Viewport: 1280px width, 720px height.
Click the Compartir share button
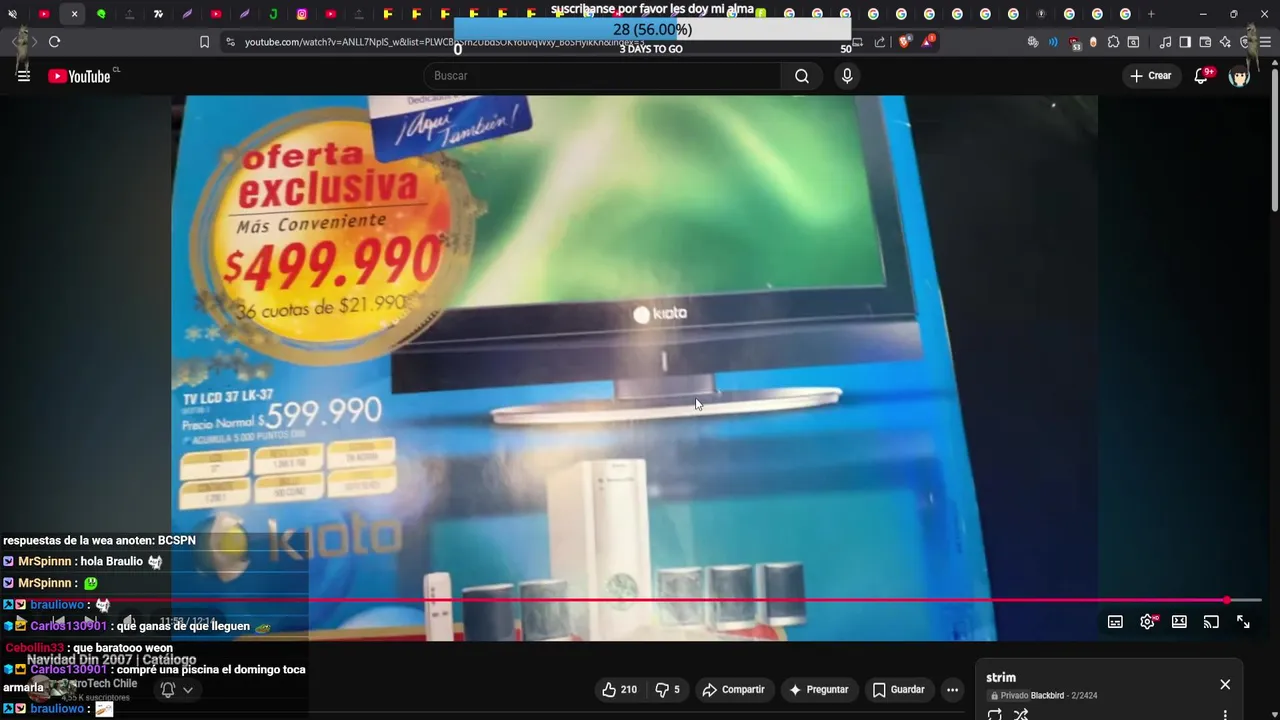point(733,689)
